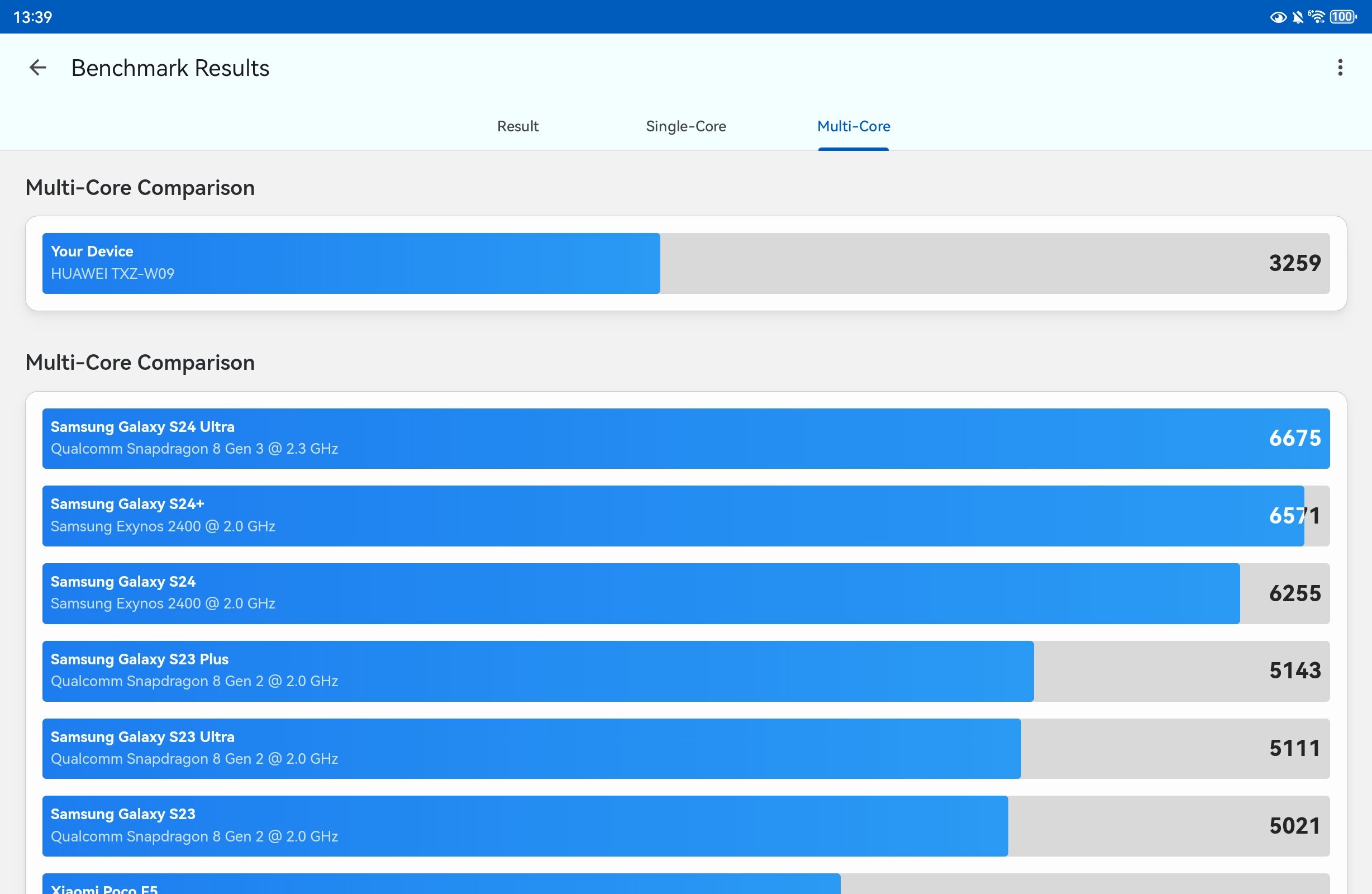This screenshot has height=894, width=1372.
Task: Select the Samsung Galaxy S24+ entry
Action: (x=686, y=516)
